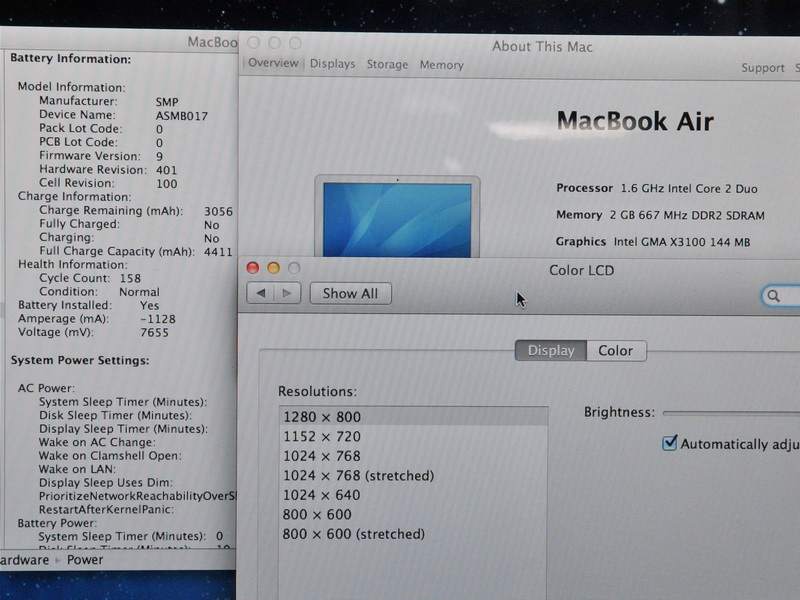
Task: Select resolution 800 × 600 (stretched)
Action: [414, 534]
